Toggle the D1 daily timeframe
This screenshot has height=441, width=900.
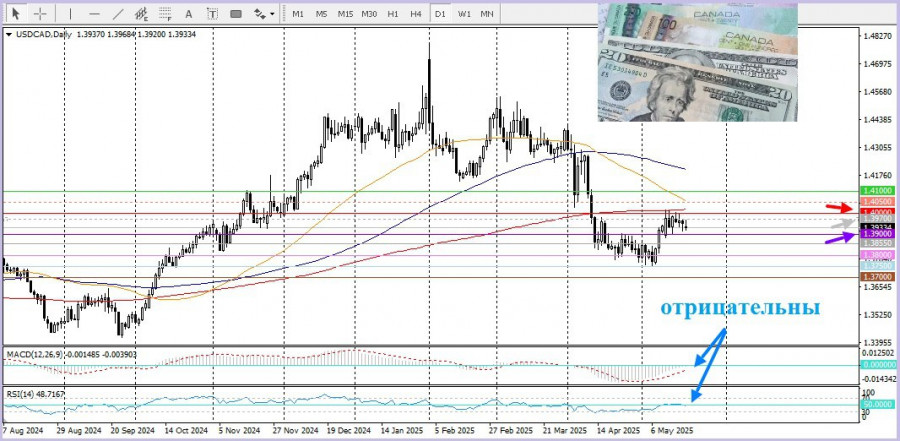[x=440, y=14]
